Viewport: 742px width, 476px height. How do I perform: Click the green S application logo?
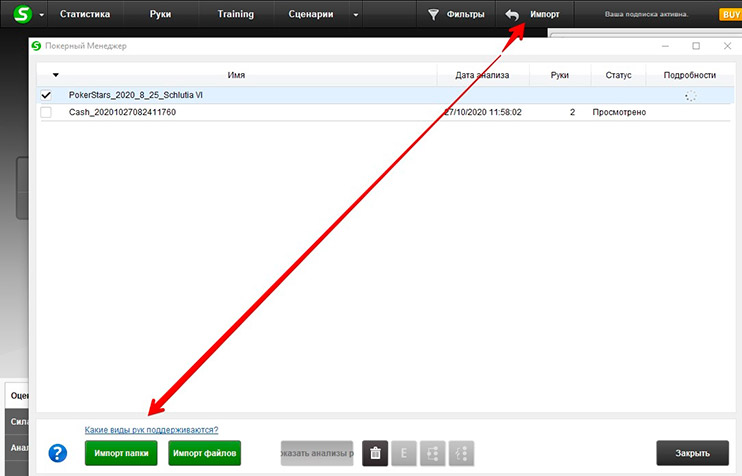click(18, 15)
